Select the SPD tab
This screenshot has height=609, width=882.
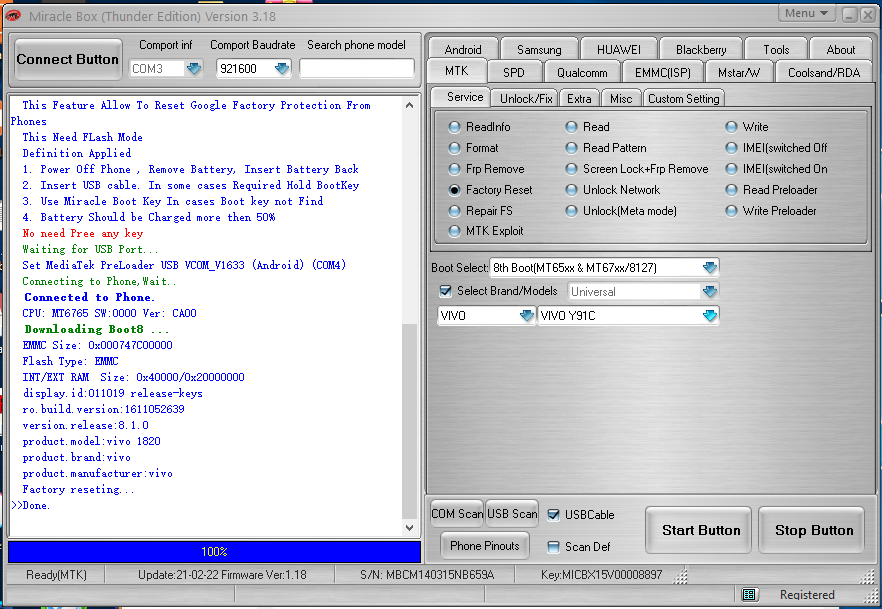point(514,73)
